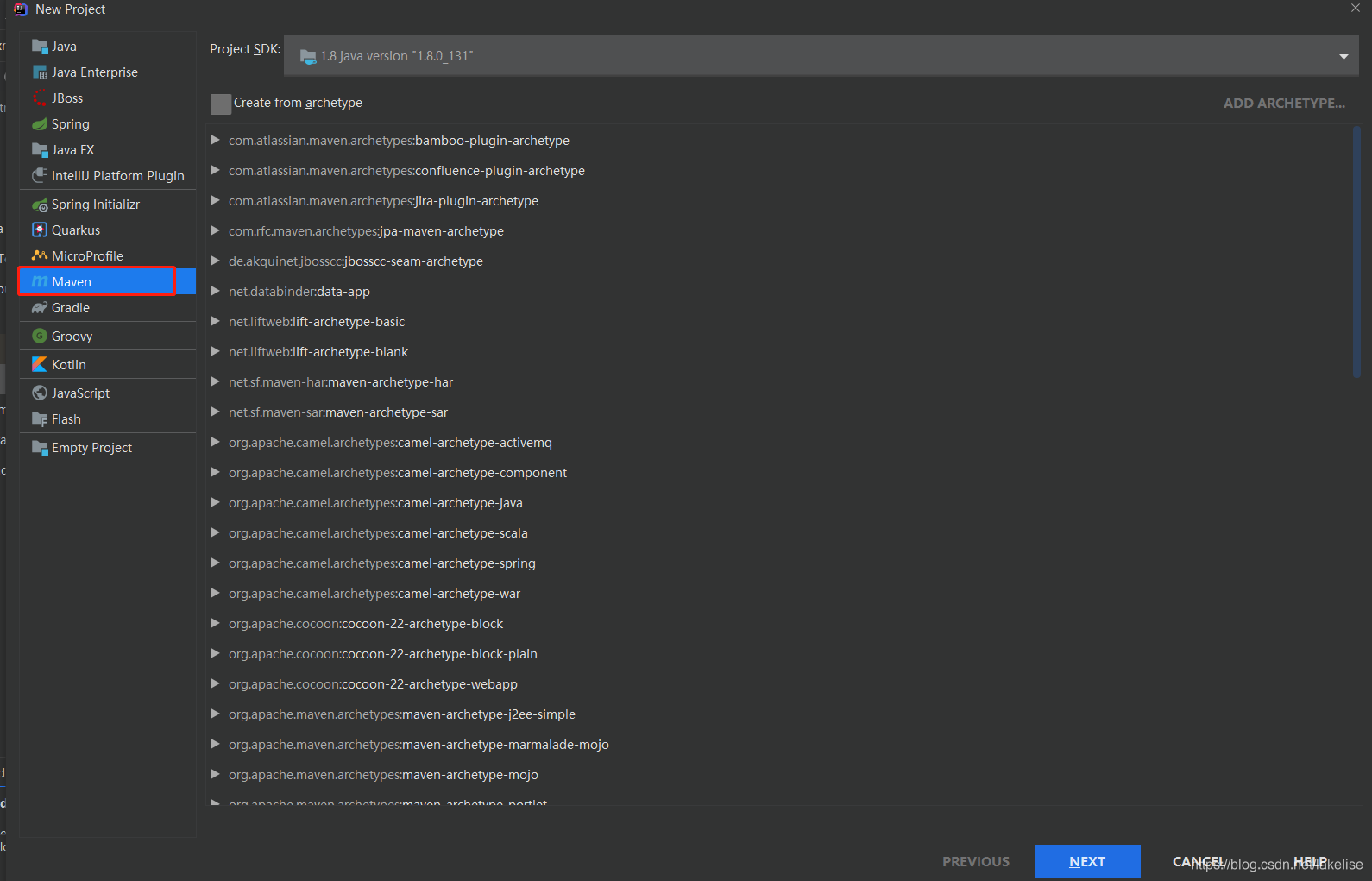This screenshot has width=1372, height=881.
Task: Select cocoon-22-archetype-block row
Action: tap(781, 624)
